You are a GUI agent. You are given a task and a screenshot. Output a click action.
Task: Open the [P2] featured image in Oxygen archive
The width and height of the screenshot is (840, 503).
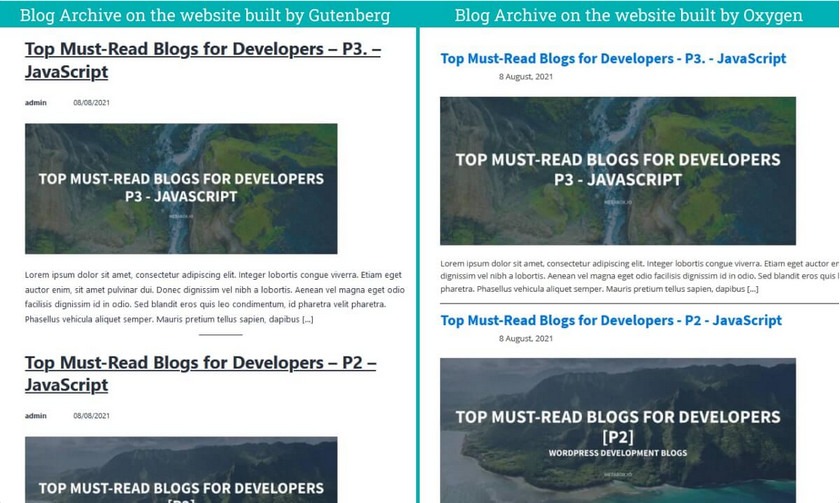pyautogui.click(x=617, y=428)
